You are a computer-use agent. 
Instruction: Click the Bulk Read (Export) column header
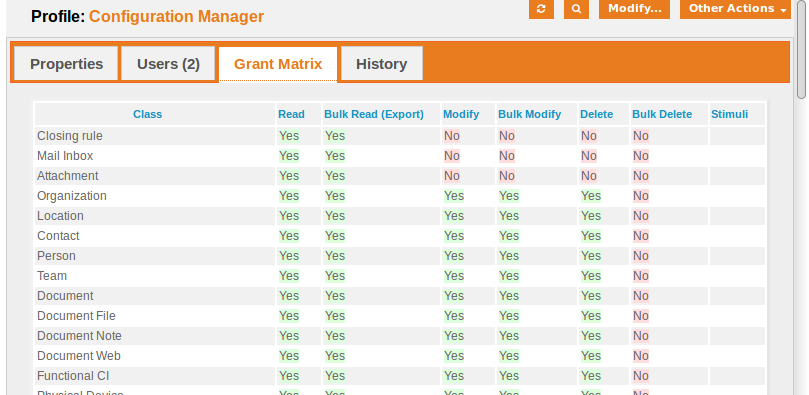[374, 114]
